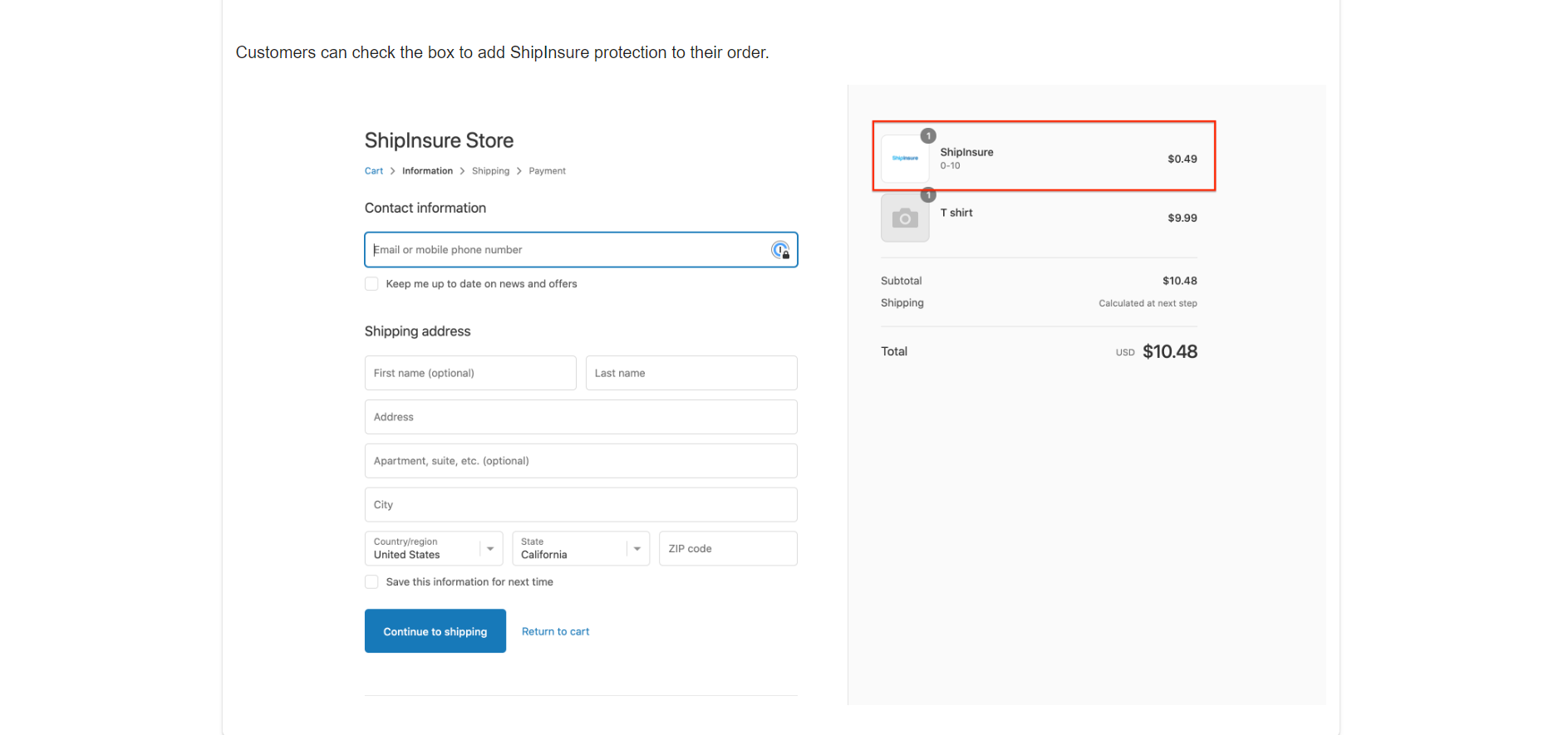Check 'Keep me up to date on news and offers'
1568x735 pixels.
click(371, 284)
